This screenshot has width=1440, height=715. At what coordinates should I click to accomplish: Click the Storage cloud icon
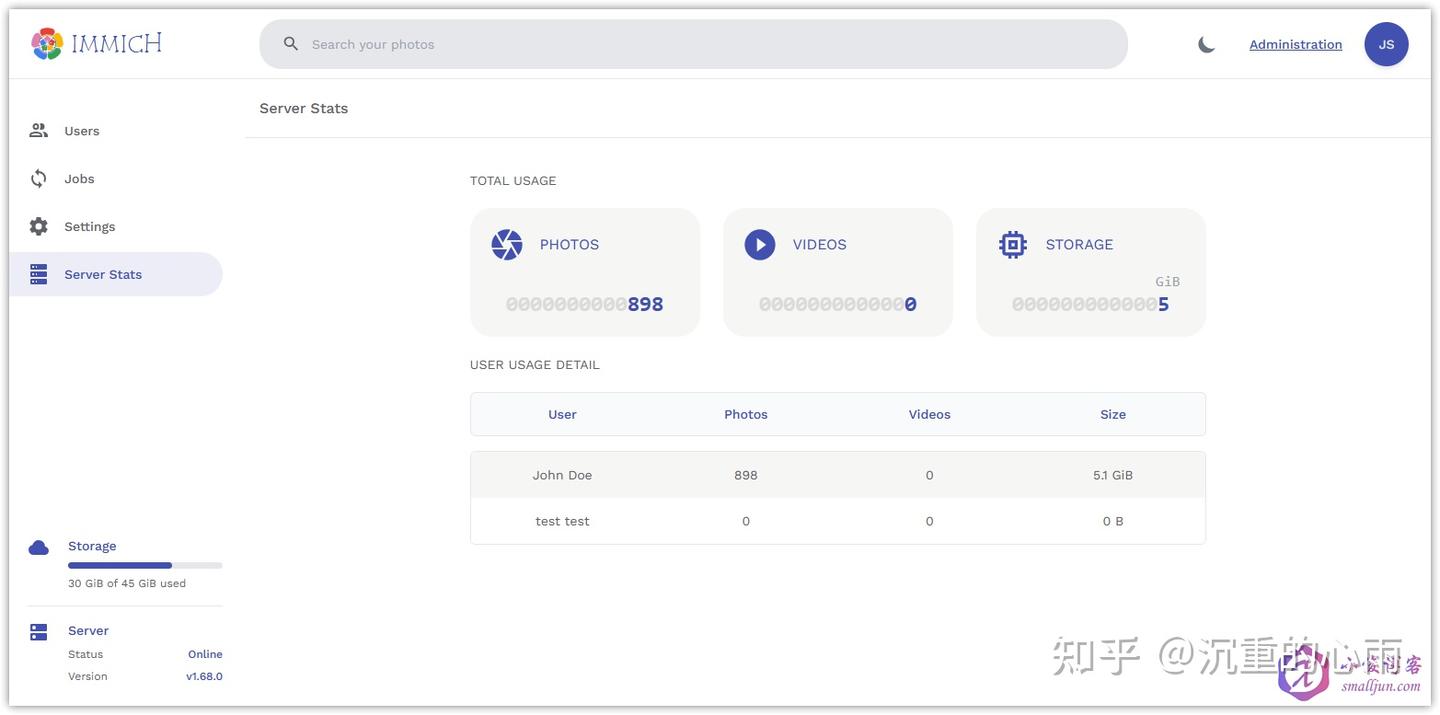pyautogui.click(x=39, y=547)
